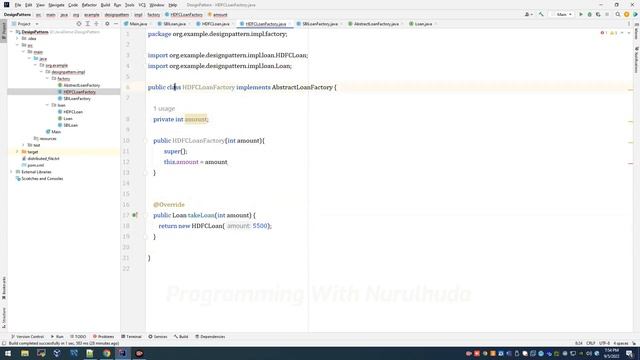Screen dimensions: 640x360
Task: Open the Terminal tool window
Action: point(131,337)
